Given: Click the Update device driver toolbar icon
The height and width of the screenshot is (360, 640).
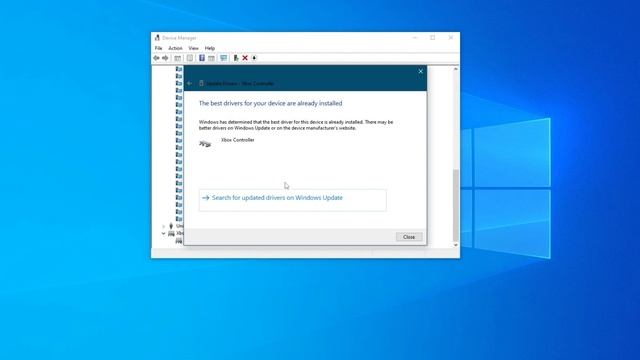Looking at the screenshot, I should pyautogui.click(x=236, y=58).
